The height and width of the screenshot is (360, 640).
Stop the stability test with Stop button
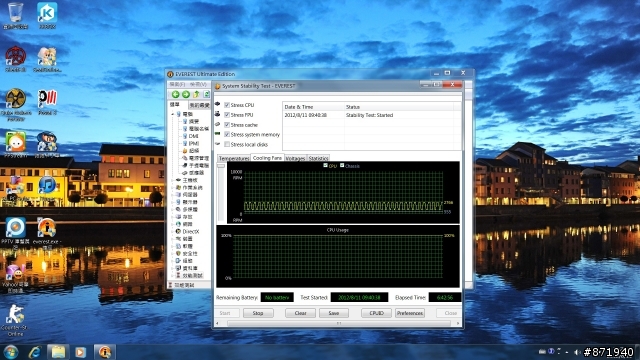tap(258, 313)
